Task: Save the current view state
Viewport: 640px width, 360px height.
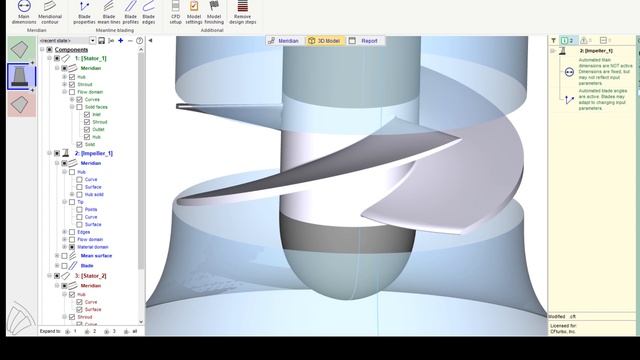Action: (x=102, y=40)
